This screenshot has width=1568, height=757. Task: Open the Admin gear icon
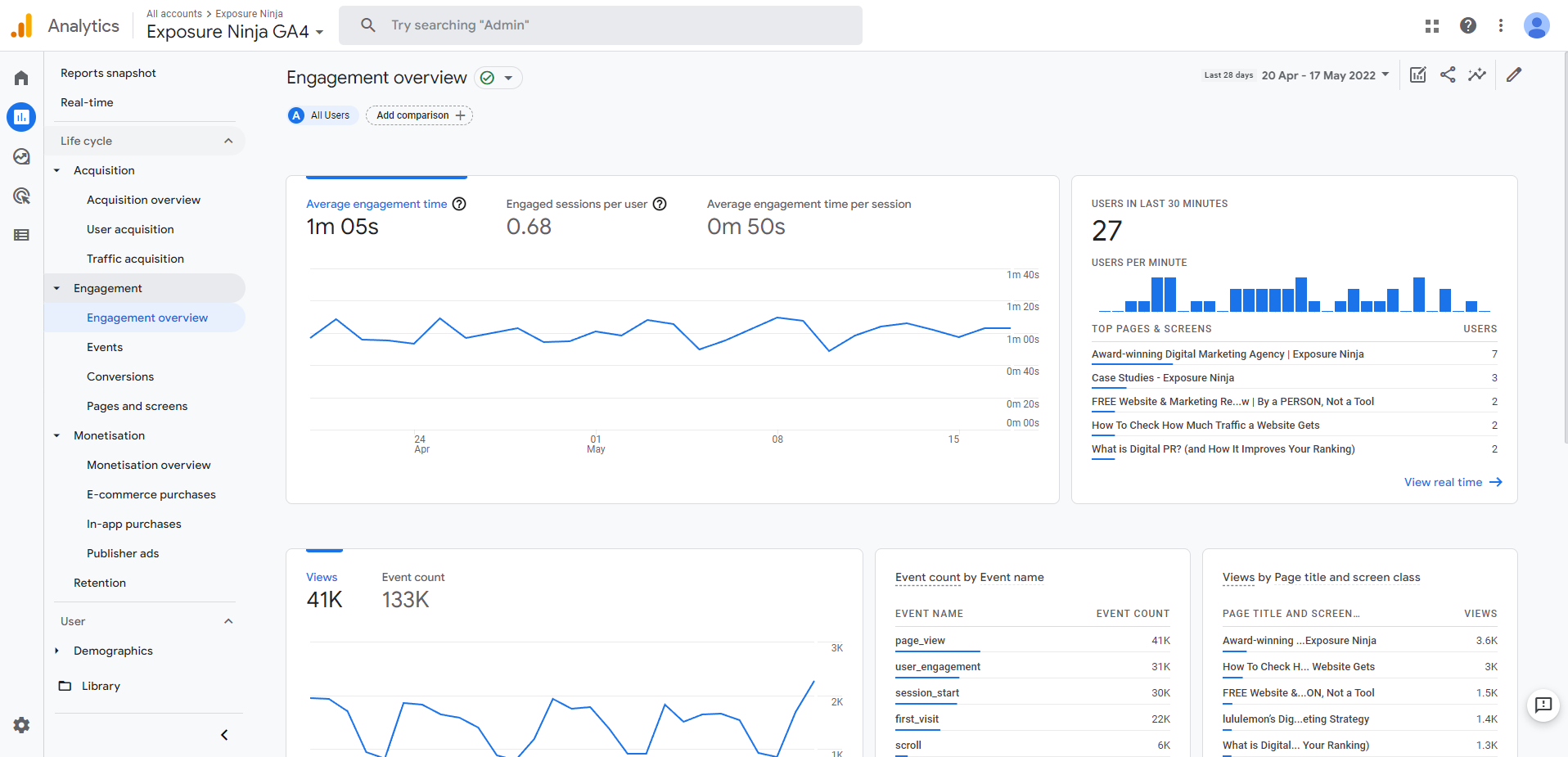[21, 725]
